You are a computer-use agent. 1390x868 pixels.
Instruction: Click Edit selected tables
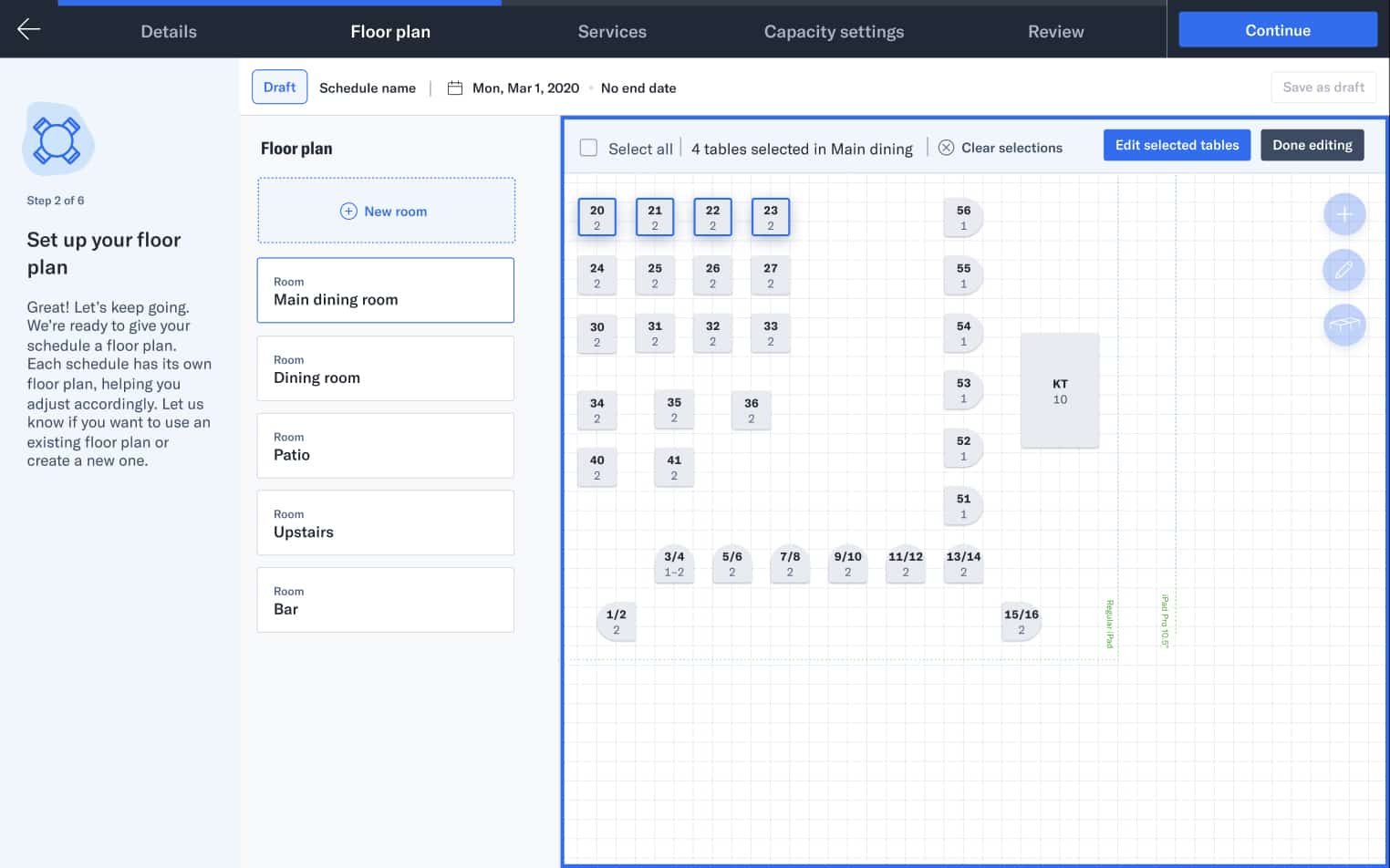point(1177,145)
